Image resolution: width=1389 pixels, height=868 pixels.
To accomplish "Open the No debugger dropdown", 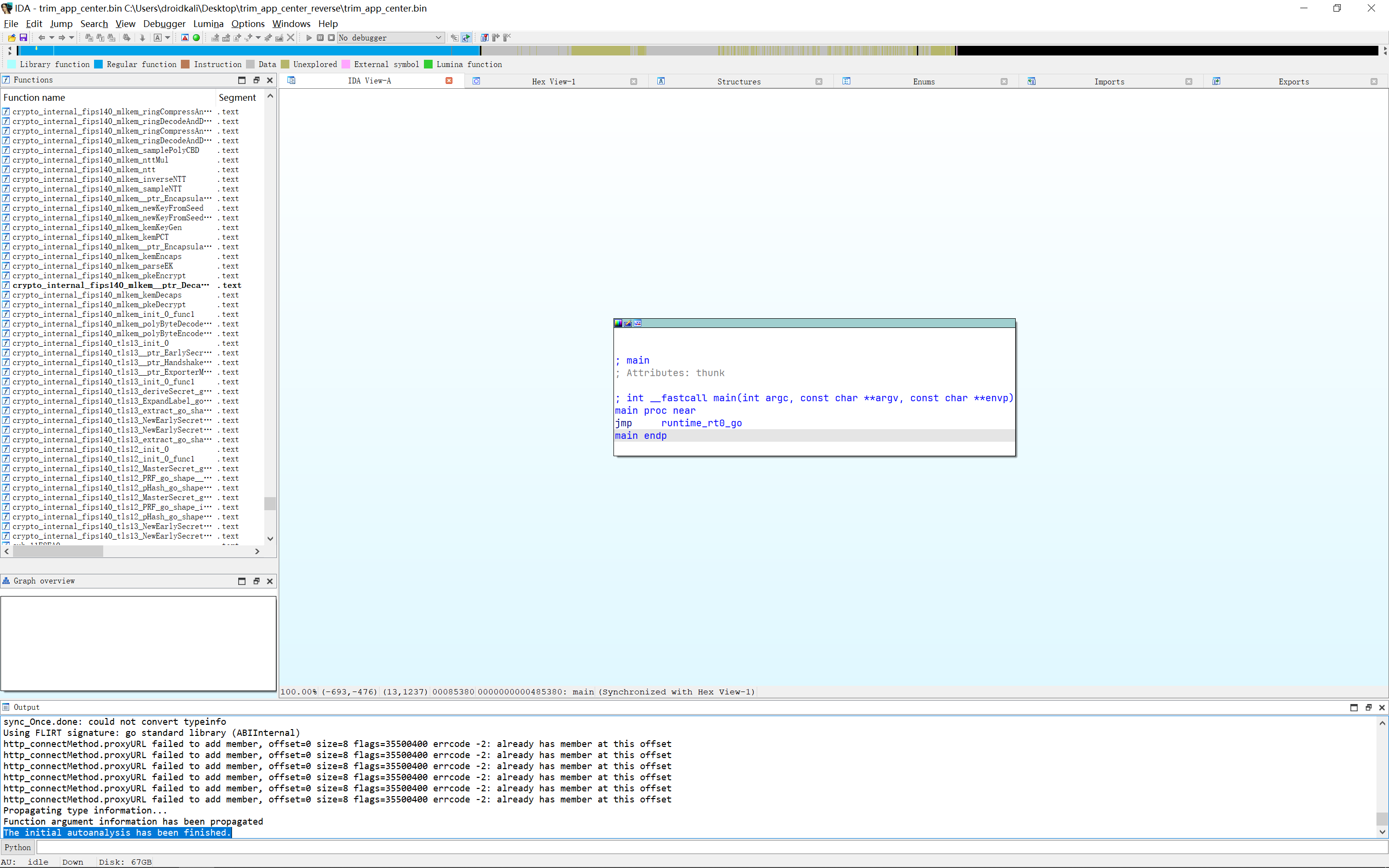I will coord(390,38).
